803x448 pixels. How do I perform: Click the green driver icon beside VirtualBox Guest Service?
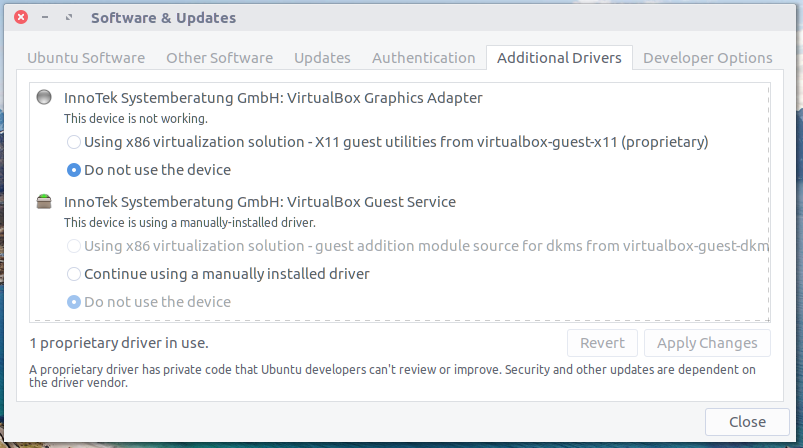(44, 201)
